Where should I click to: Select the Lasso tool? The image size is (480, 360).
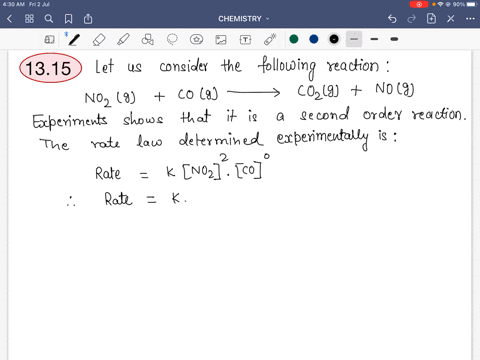coord(172,39)
